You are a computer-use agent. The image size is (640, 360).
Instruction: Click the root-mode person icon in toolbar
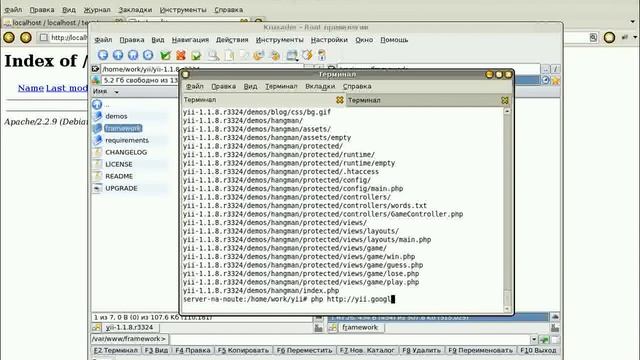322,55
